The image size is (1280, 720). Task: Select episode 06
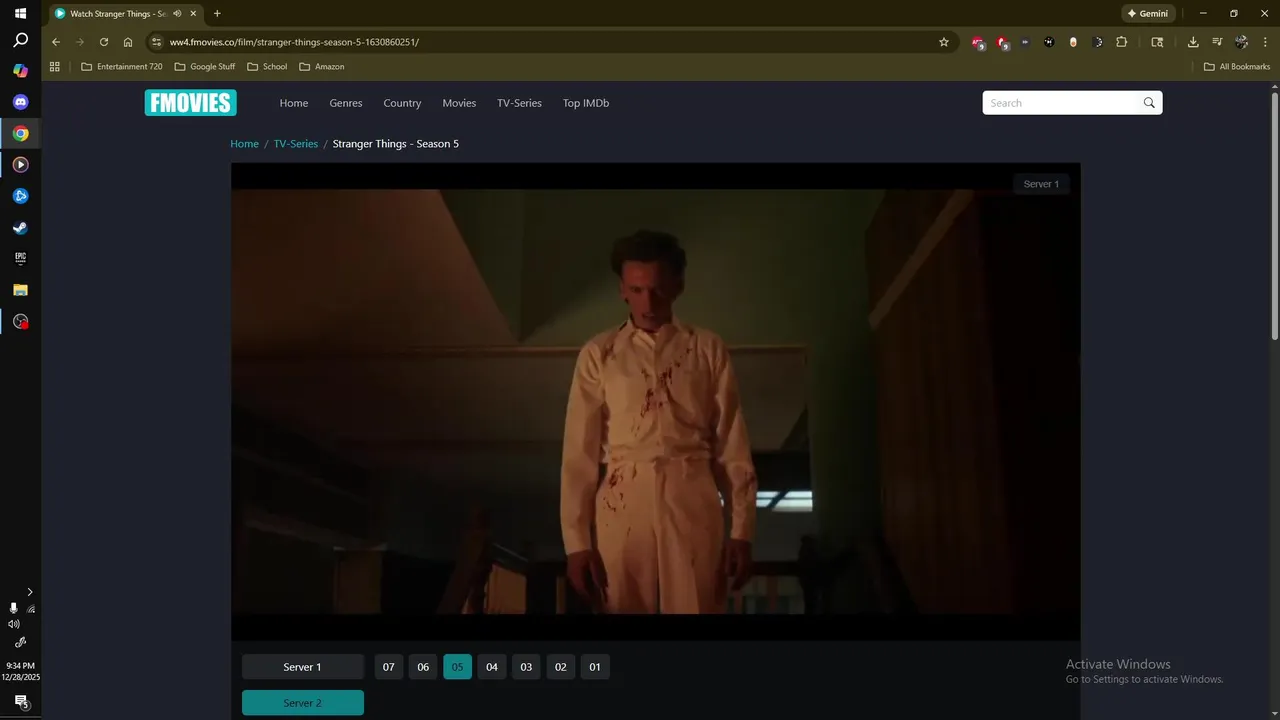coord(423,667)
